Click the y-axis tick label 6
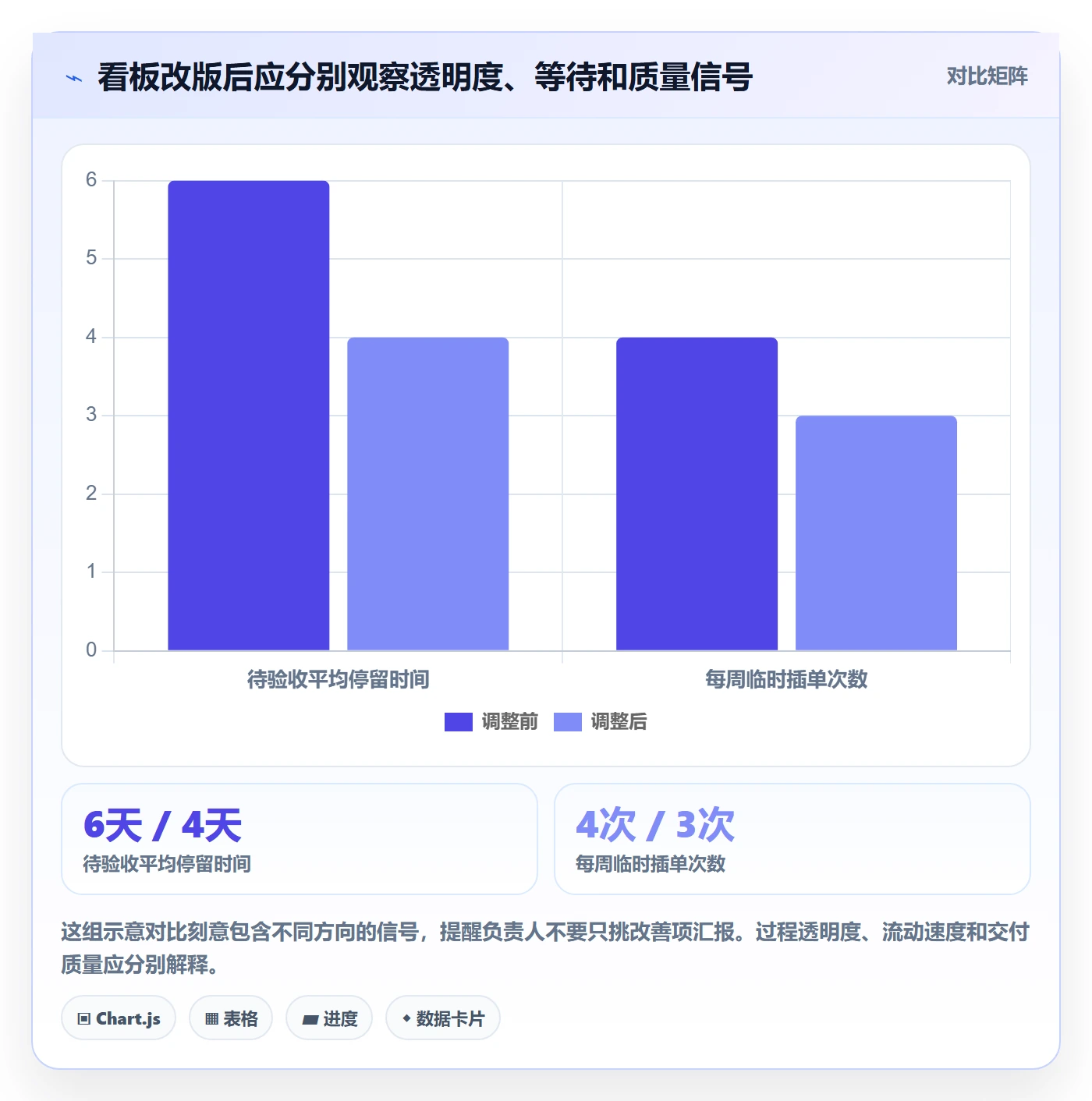The width and height of the screenshot is (1092, 1101). coord(91,180)
